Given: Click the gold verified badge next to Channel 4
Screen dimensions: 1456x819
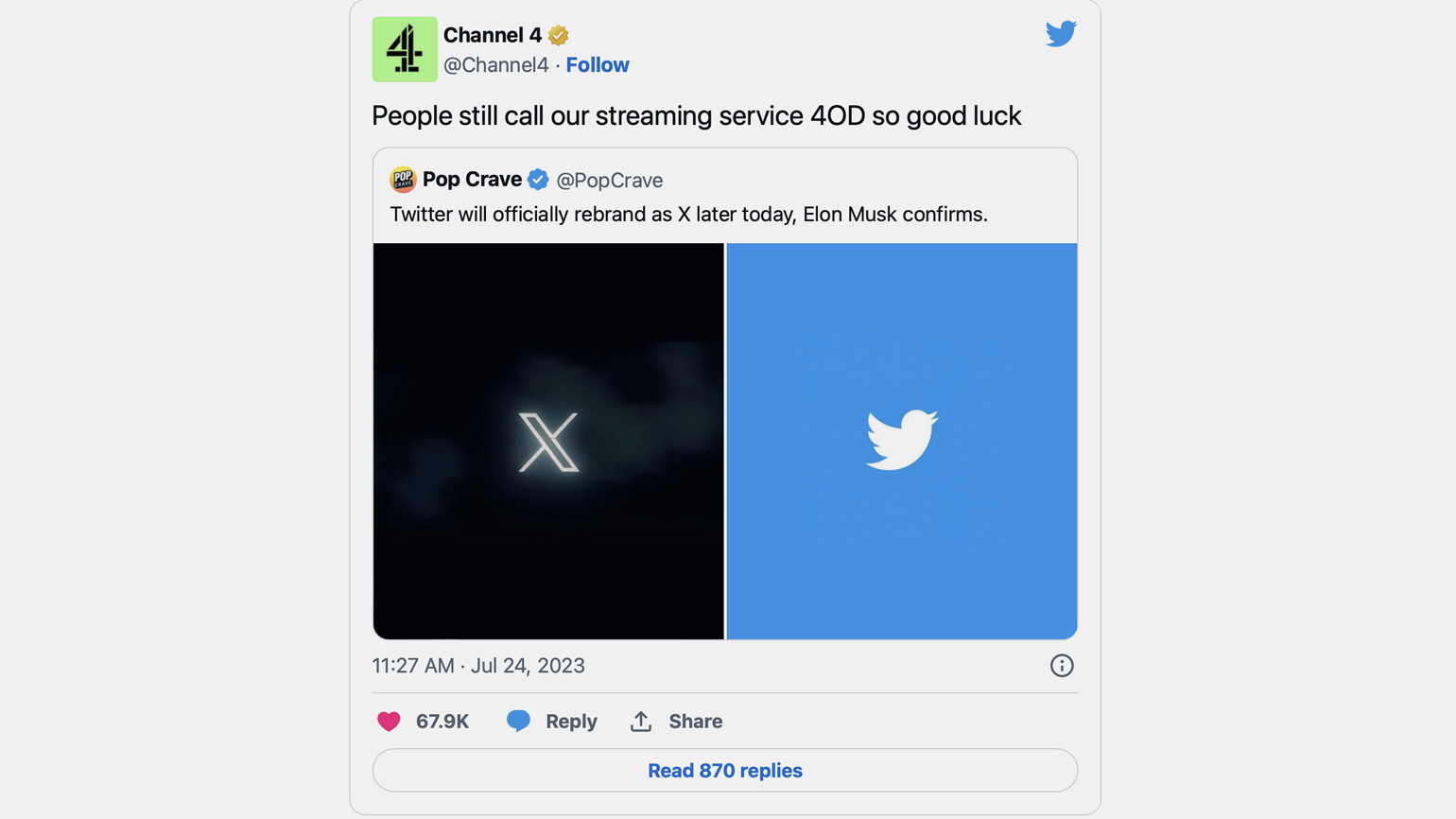Looking at the screenshot, I should (559, 36).
